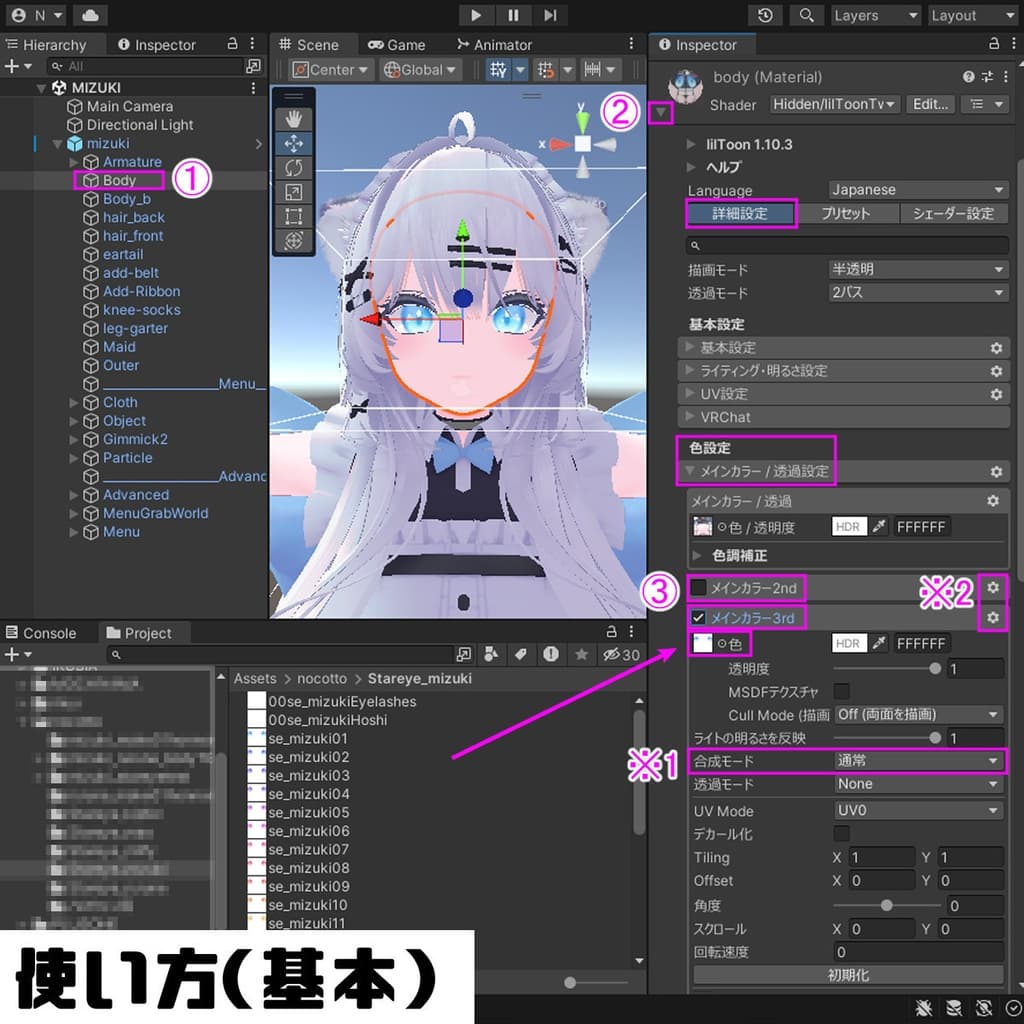Click the gear icon next to メインカラー3rd
Screen dimensions: 1024x1024
click(992, 617)
